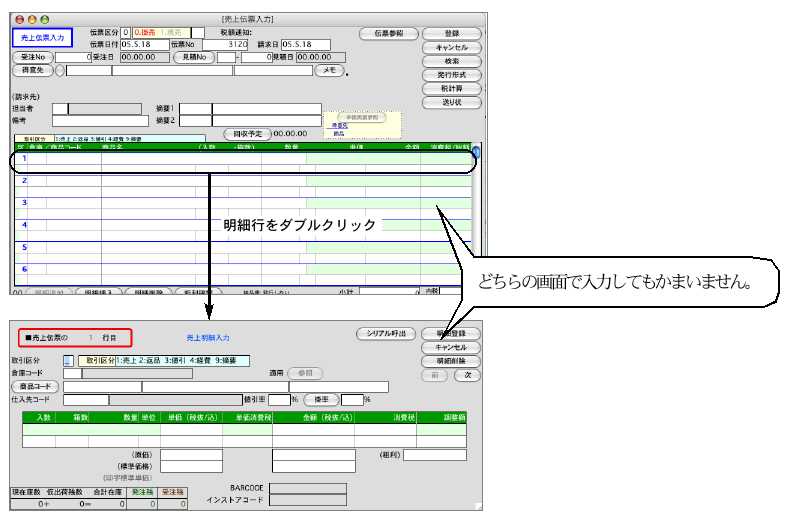This screenshot has width=787, height=516.
Task: Click the 受注No lookup button
Action: pyautogui.click(x=34, y=58)
